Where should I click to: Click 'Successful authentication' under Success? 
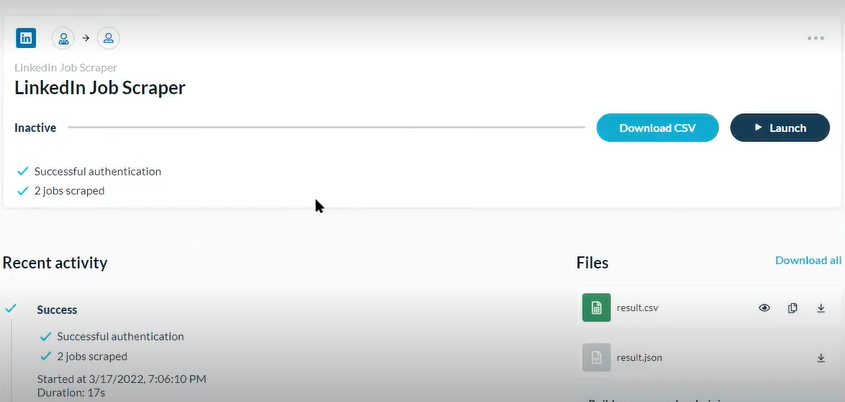(120, 336)
